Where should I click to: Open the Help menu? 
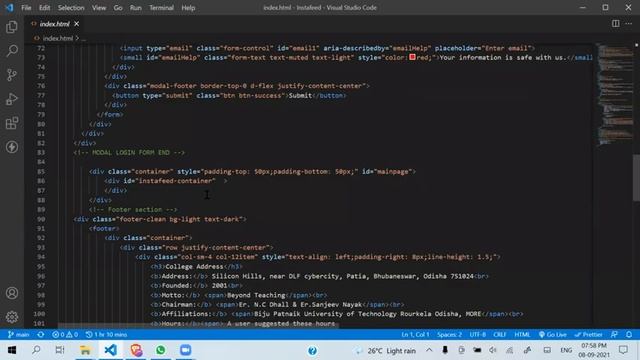[188, 8]
